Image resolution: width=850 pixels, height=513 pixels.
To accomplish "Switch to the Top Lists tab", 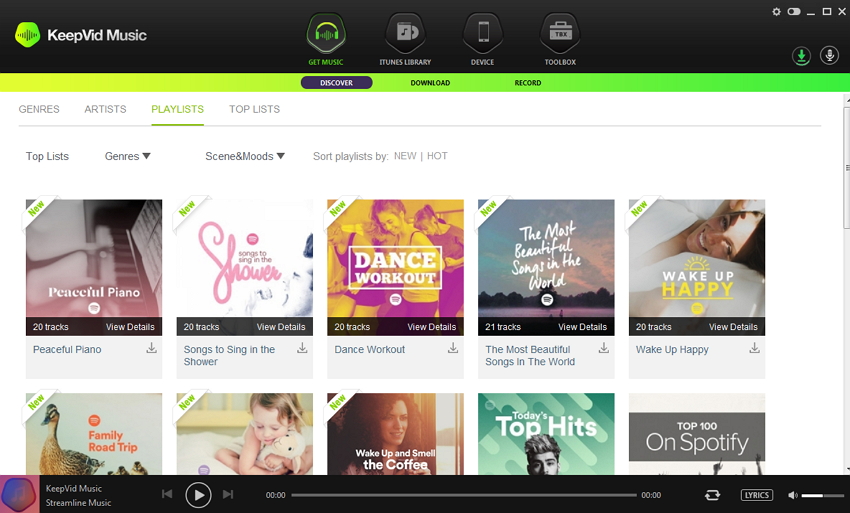I will coord(254,109).
